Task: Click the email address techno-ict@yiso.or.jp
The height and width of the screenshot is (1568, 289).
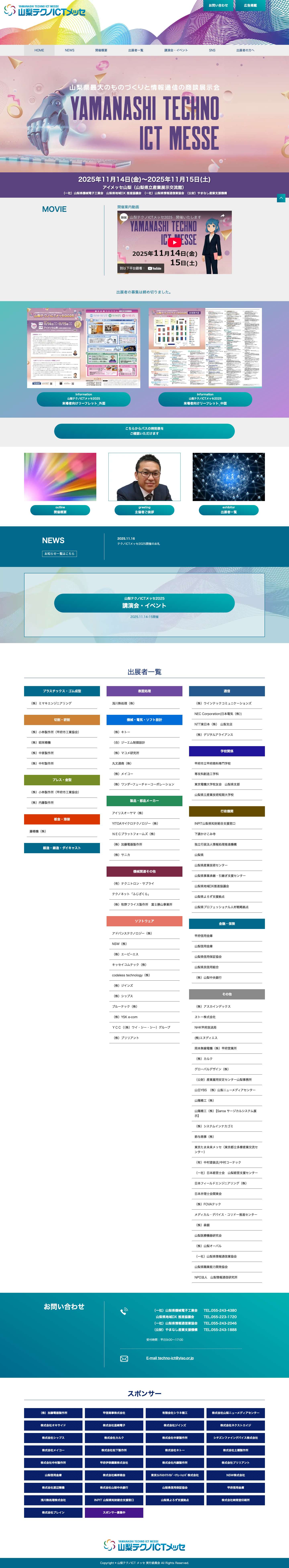Action: coord(170,1358)
